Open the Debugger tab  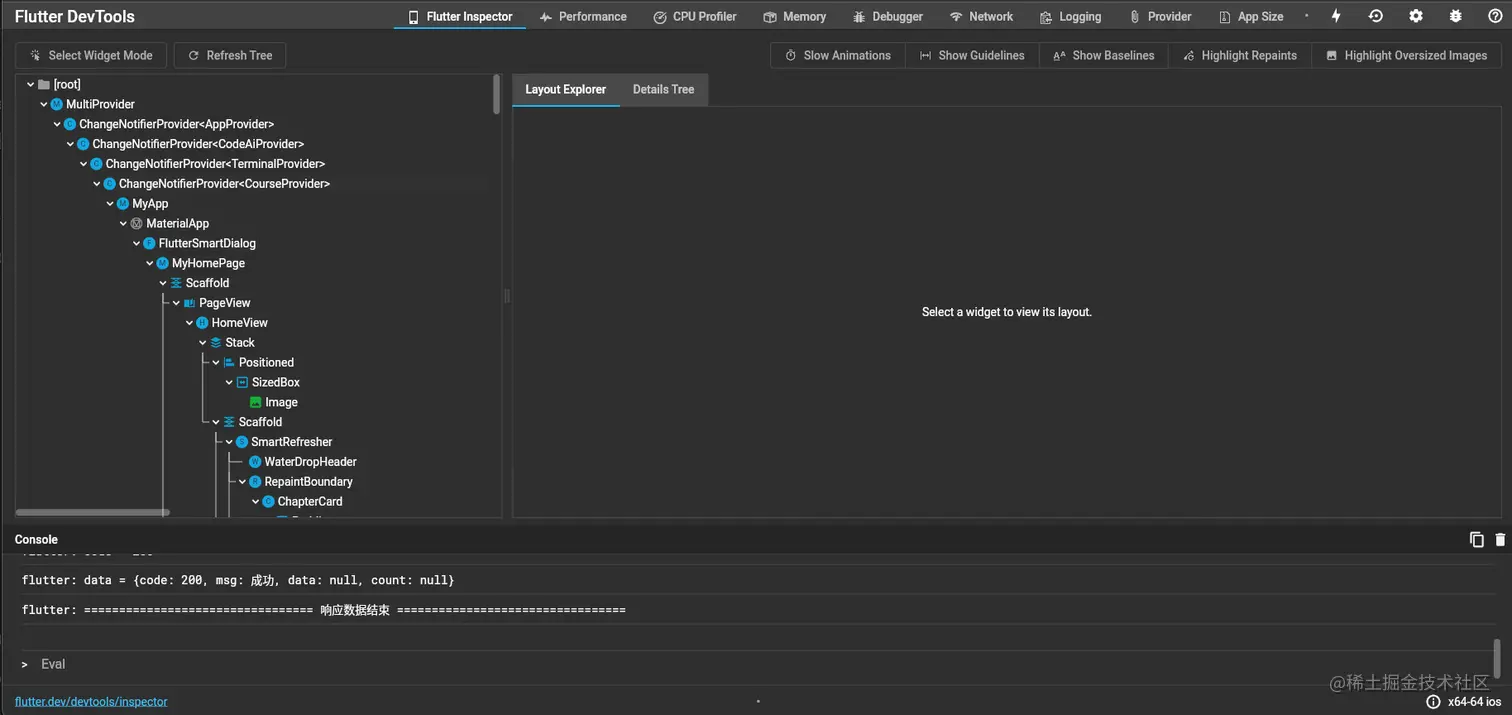[x=888, y=16]
